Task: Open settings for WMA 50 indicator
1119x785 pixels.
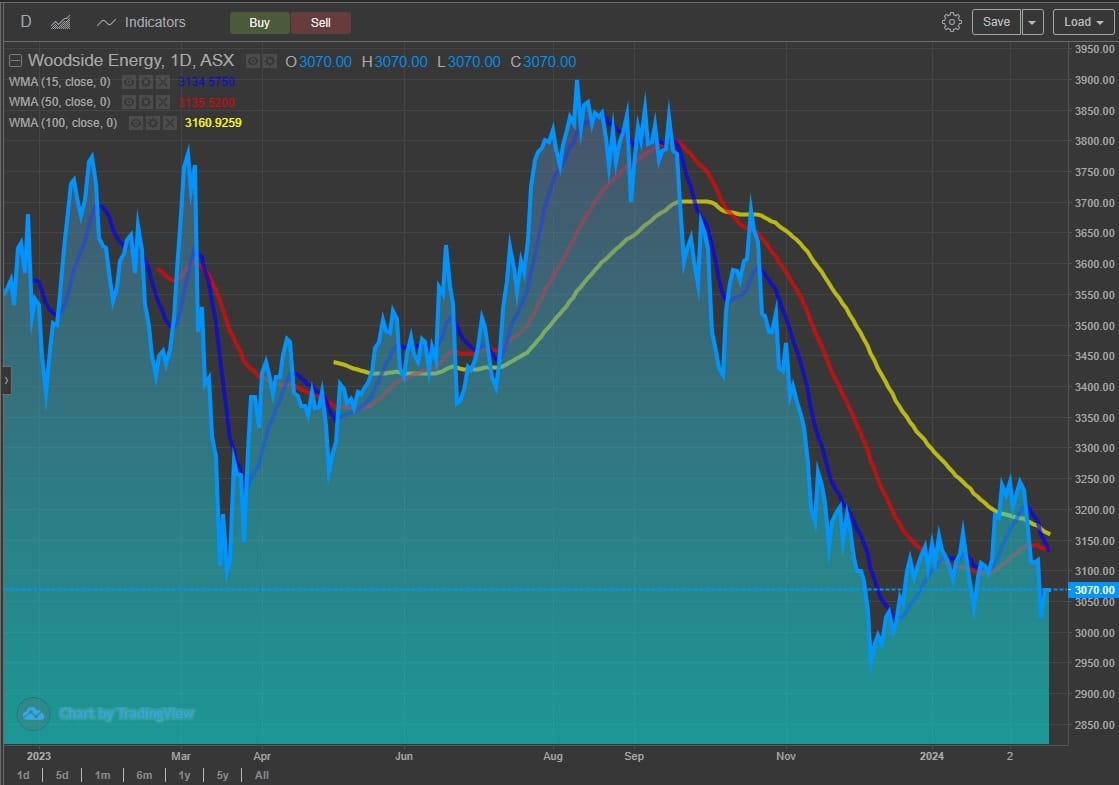Action: tap(146, 102)
